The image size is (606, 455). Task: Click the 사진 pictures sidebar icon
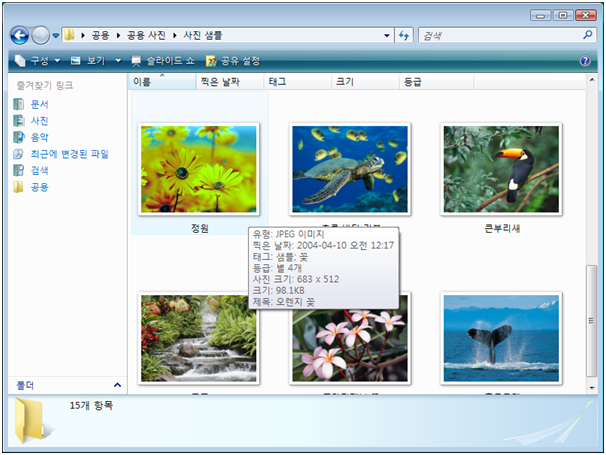[18, 121]
